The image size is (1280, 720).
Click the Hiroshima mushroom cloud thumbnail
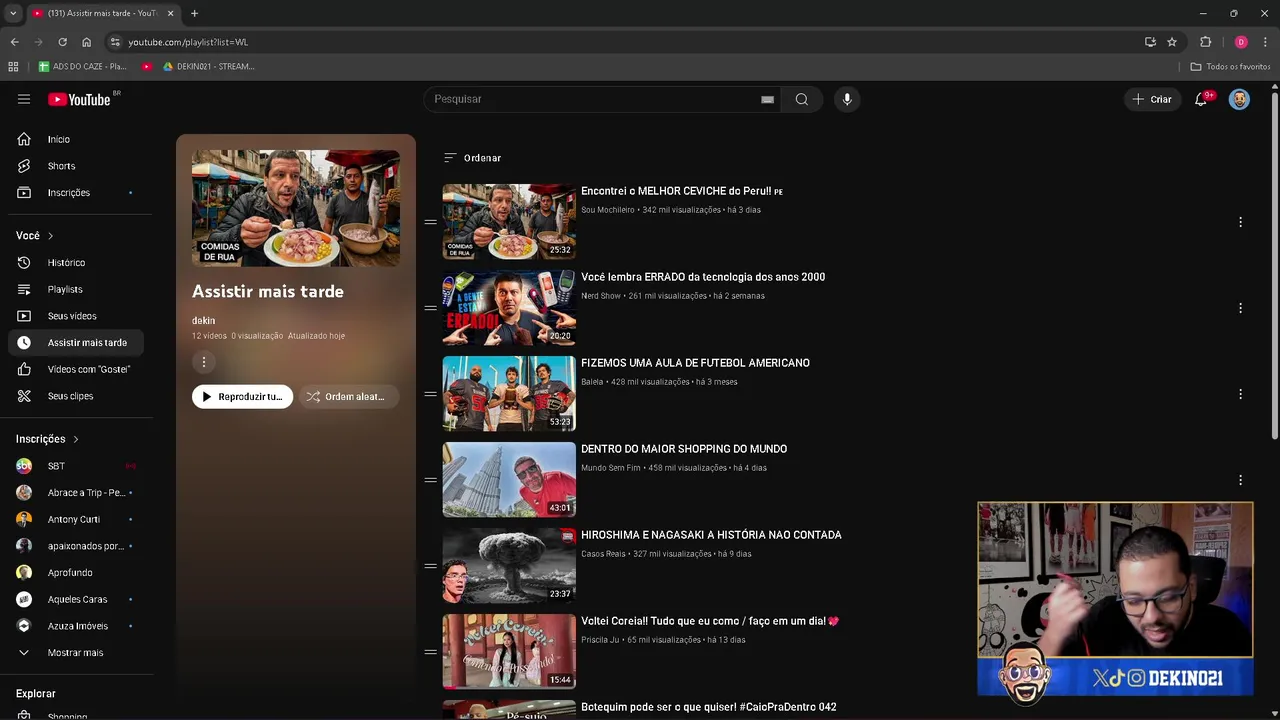(509, 565)
